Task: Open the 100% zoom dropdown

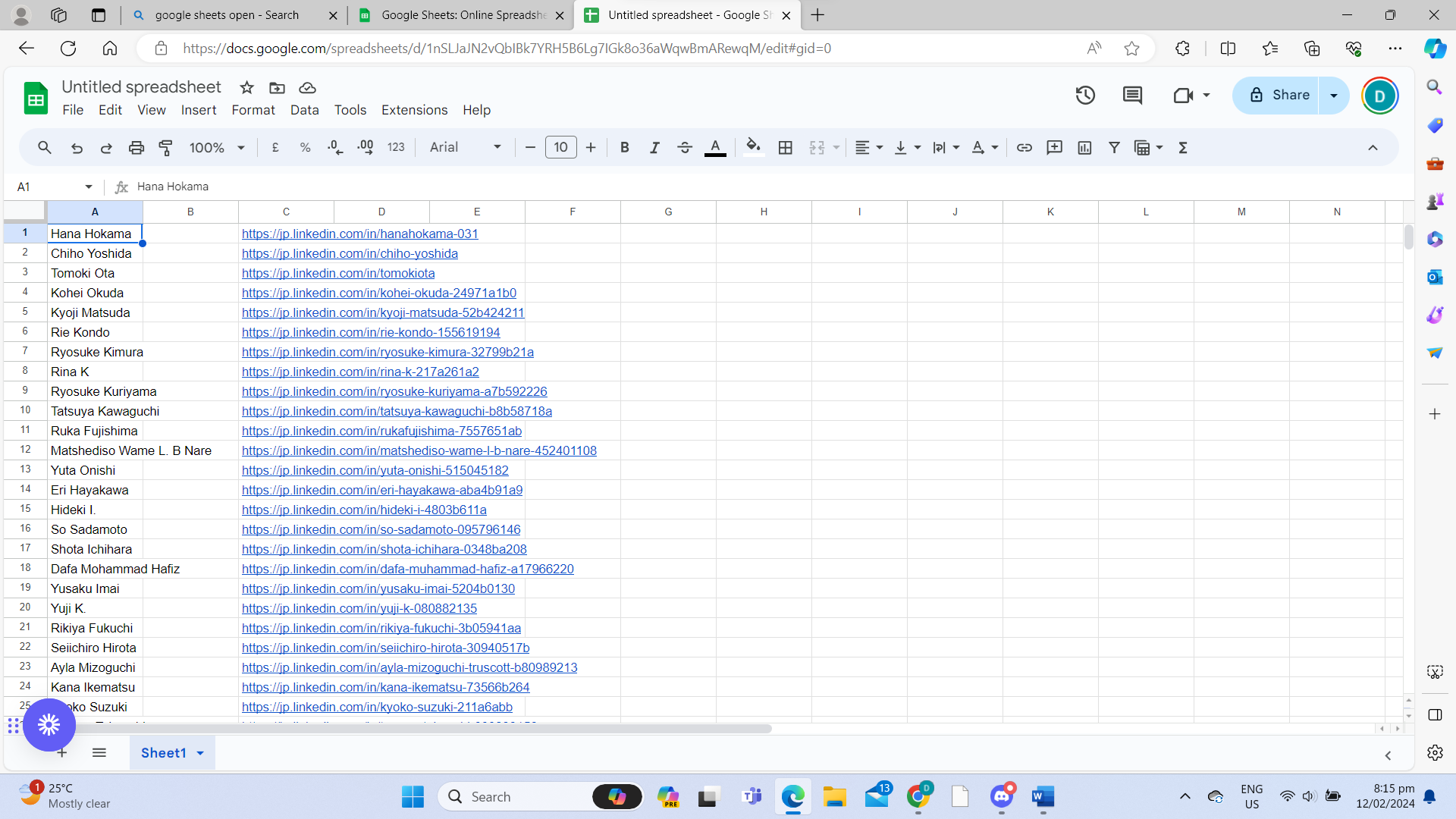Action: (x=216, y=148)
